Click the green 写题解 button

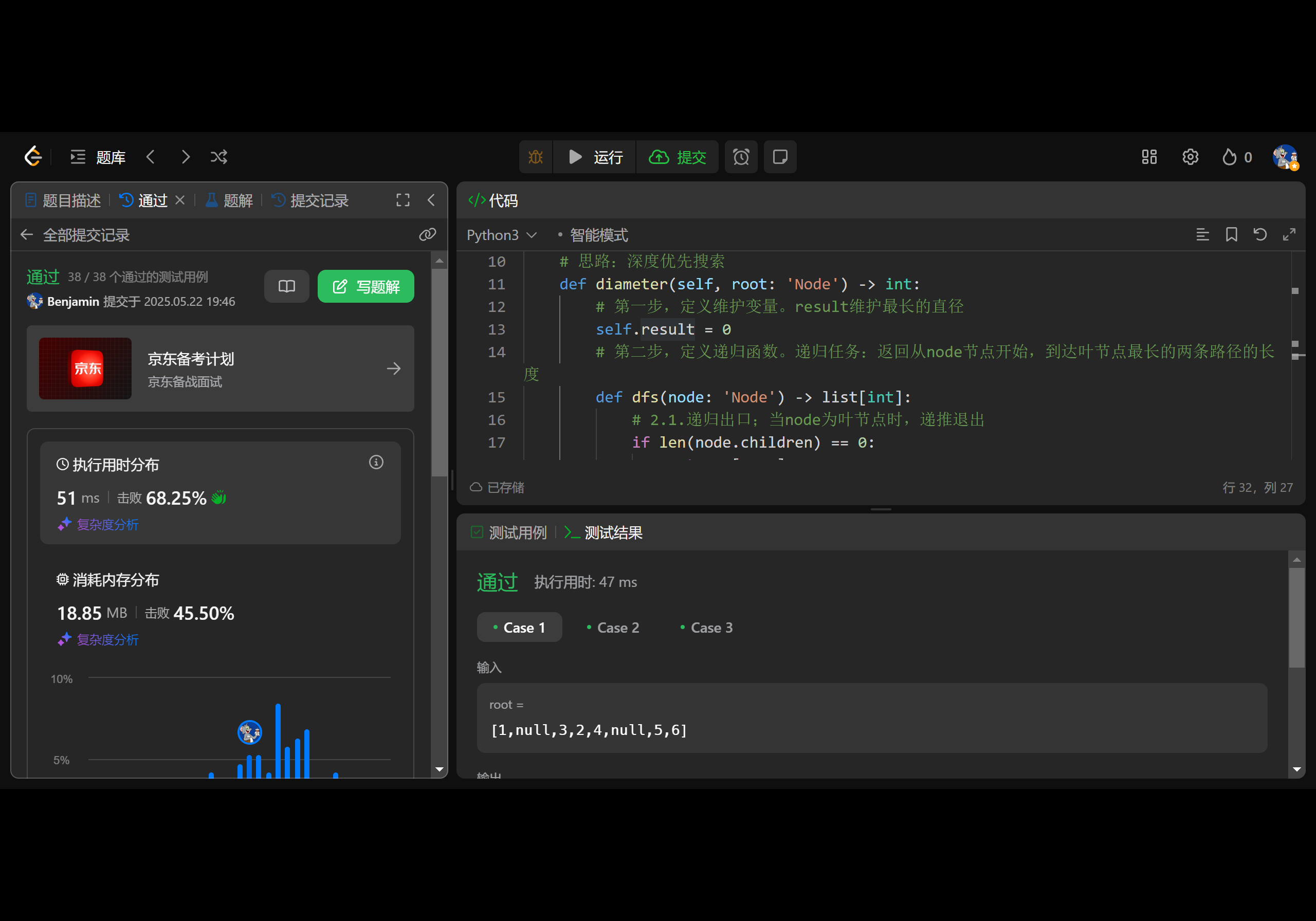click(365, 286)
